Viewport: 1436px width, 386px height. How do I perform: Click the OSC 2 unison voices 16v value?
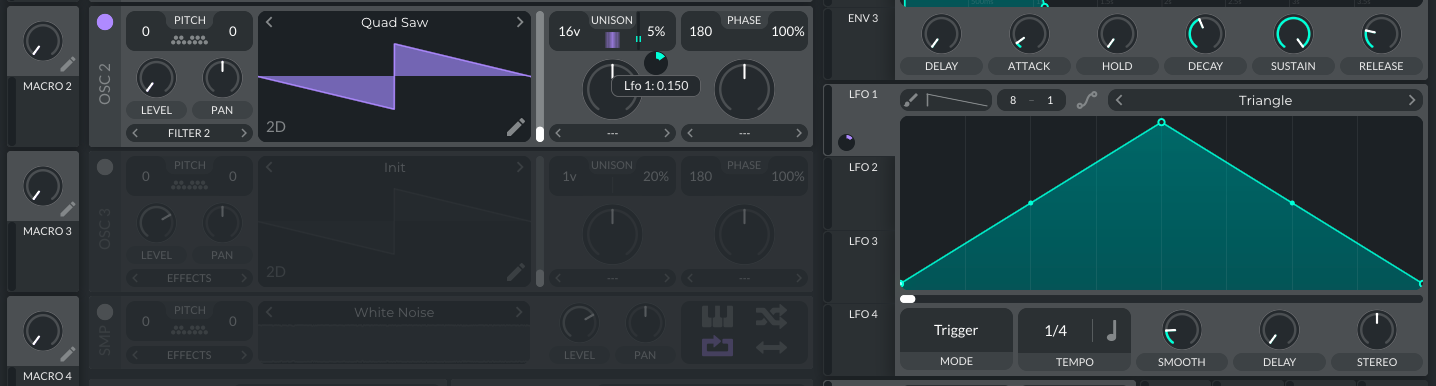[569, 31]
